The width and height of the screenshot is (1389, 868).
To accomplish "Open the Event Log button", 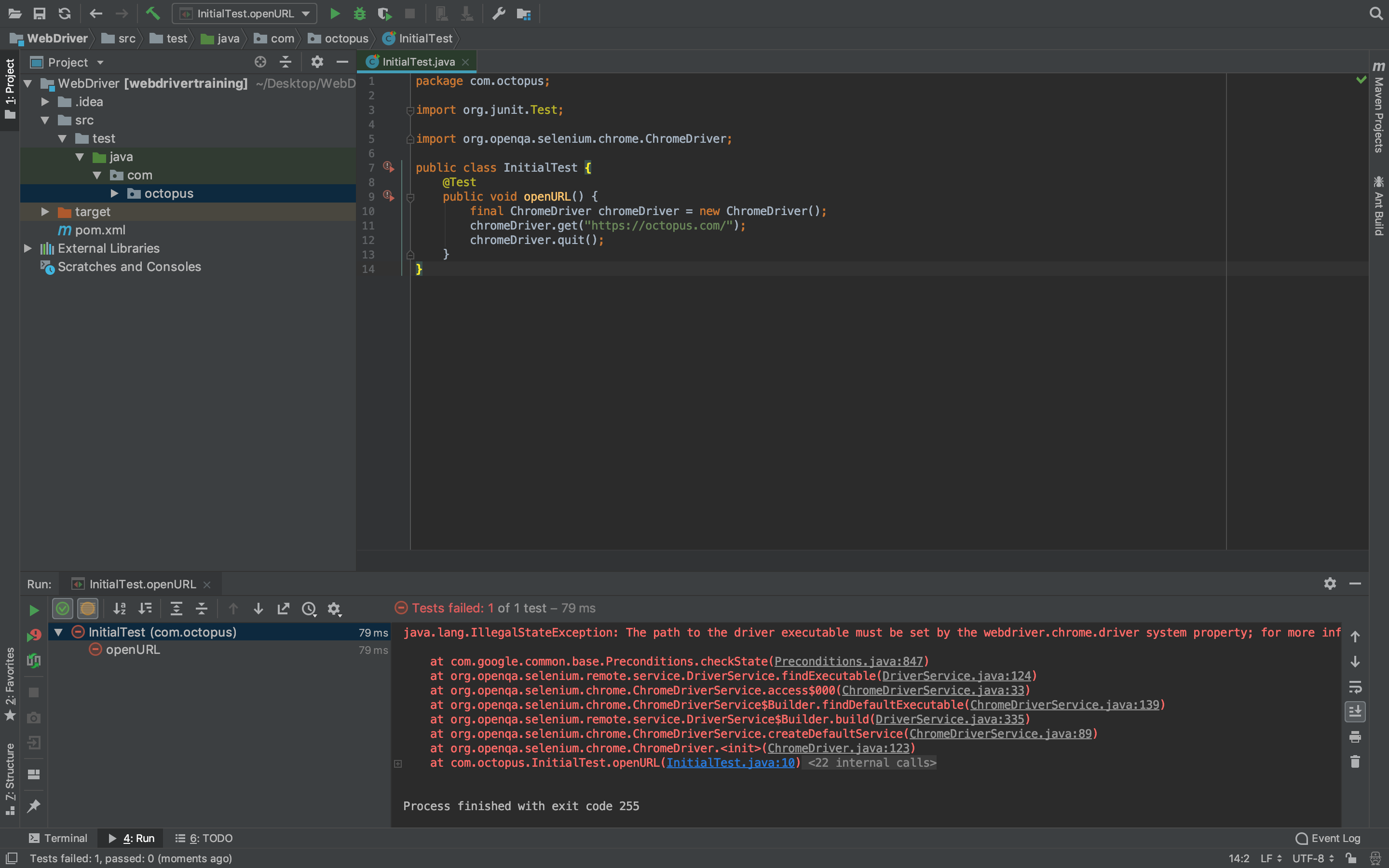I will pyautogui.click(x=1328, y=838).
